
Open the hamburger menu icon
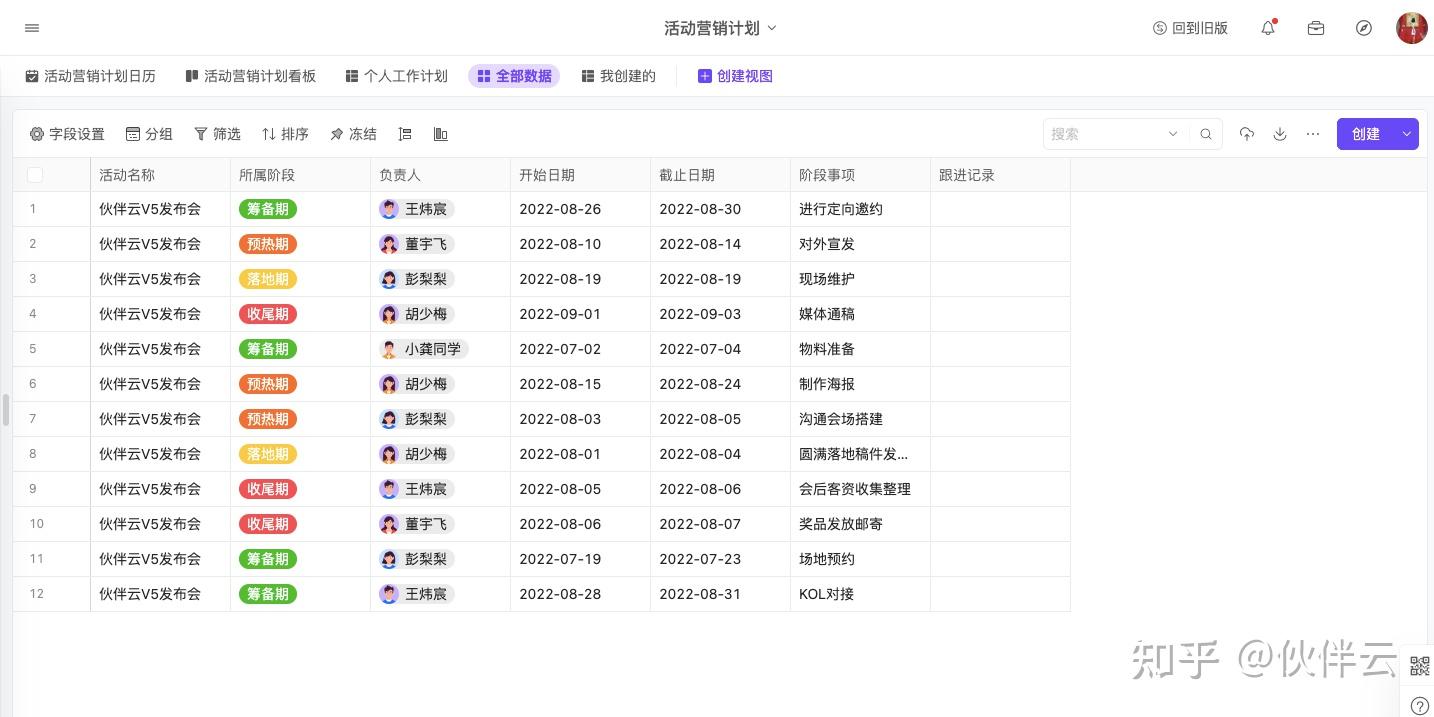point(32,28)
